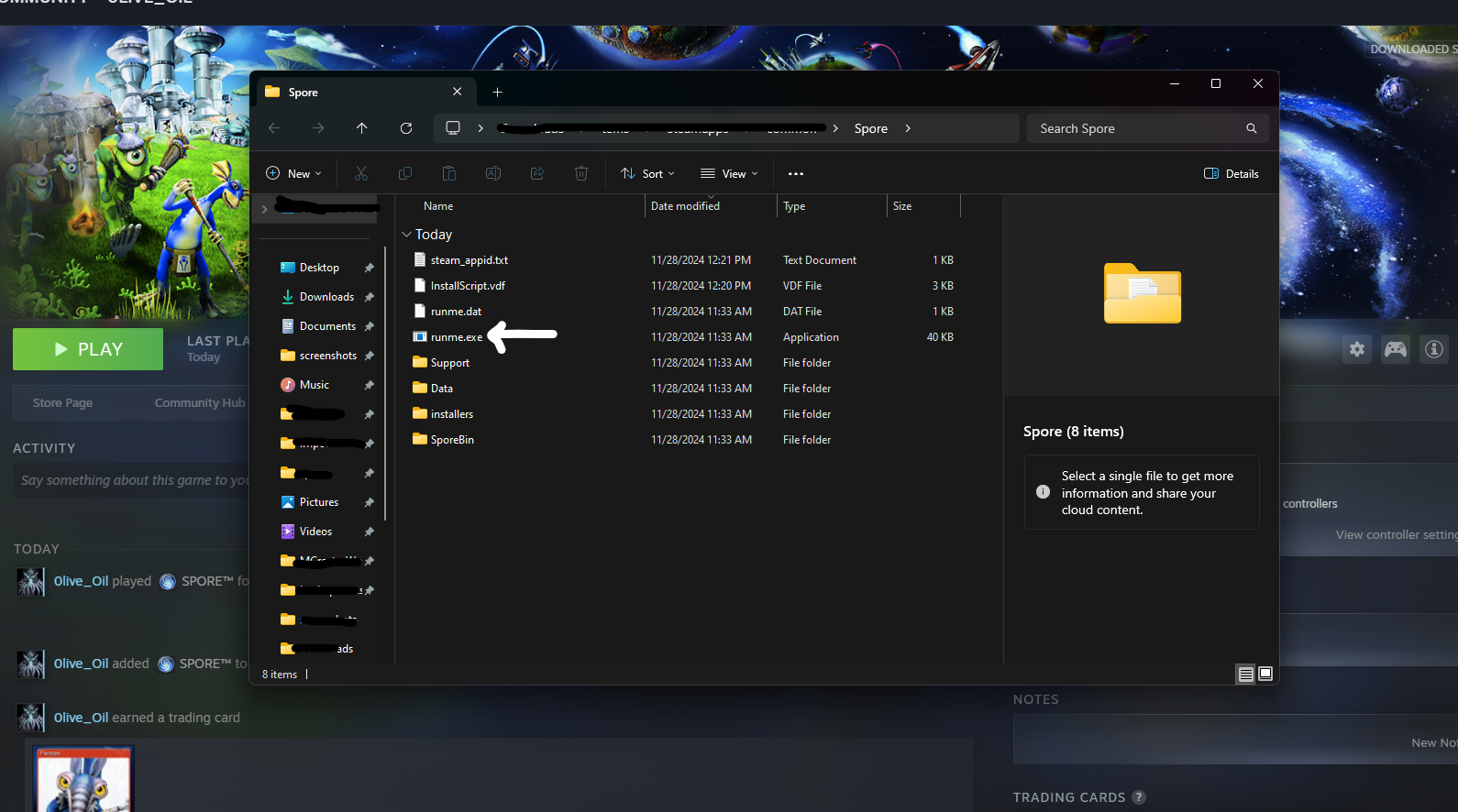The height and width of the screenshot is (812, 1458).
Task: Open screenshots folder in quick access
Action: 319,356
